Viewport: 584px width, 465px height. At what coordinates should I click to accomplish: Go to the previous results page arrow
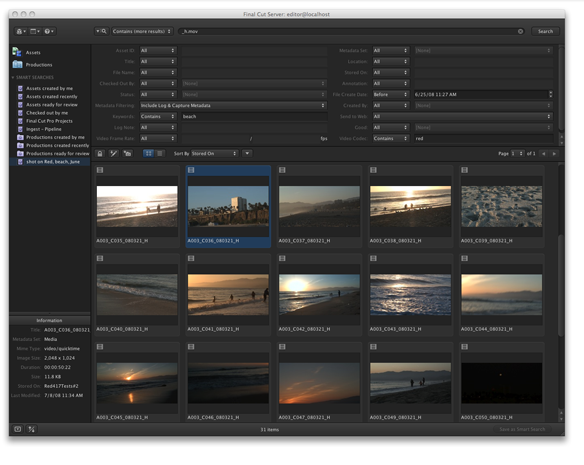pos(544,154)
